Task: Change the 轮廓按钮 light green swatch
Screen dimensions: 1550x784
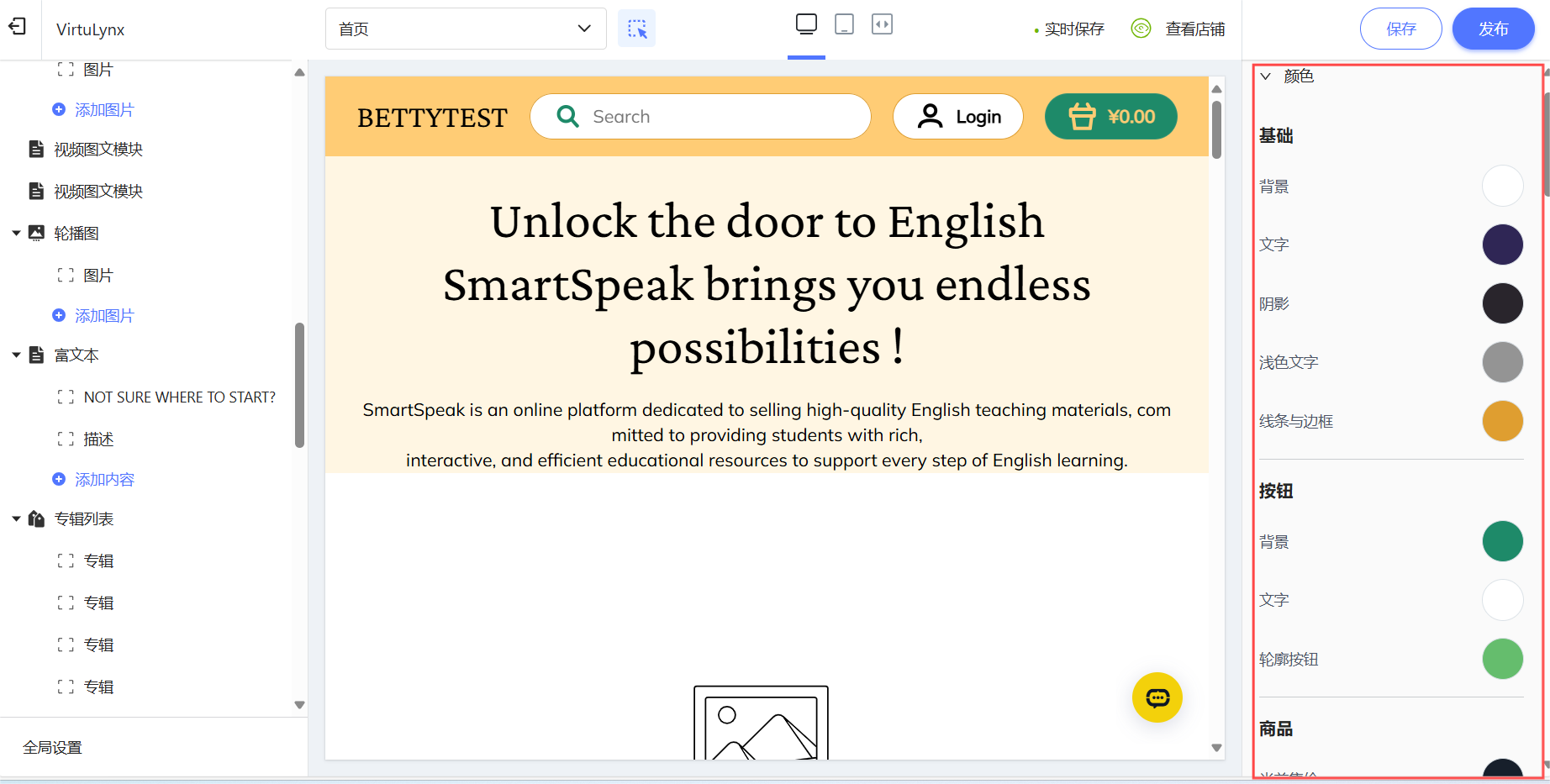Action: (1502, 659)
